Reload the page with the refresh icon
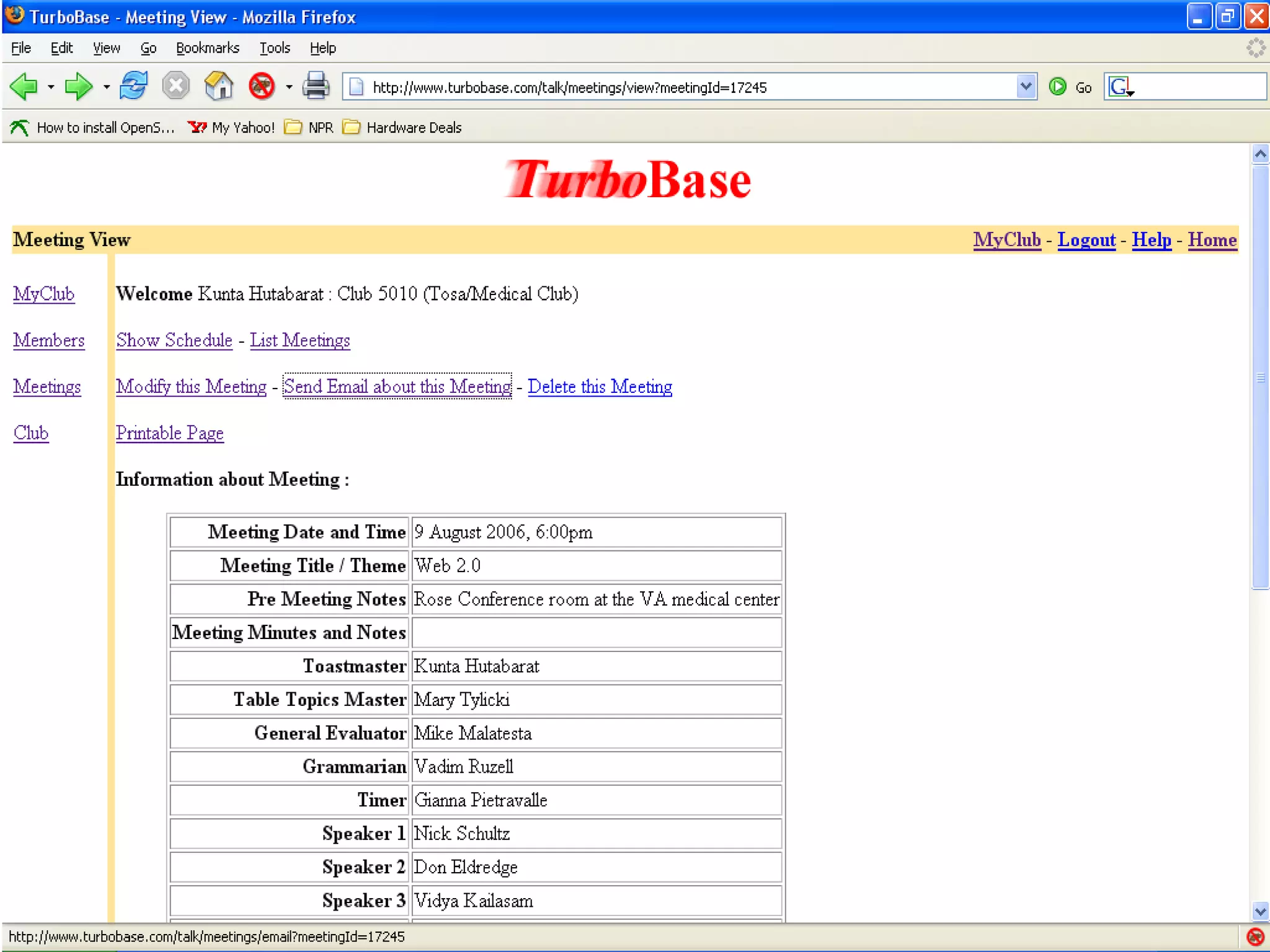The image size is (1270, 952). click(x=133, y=86)
